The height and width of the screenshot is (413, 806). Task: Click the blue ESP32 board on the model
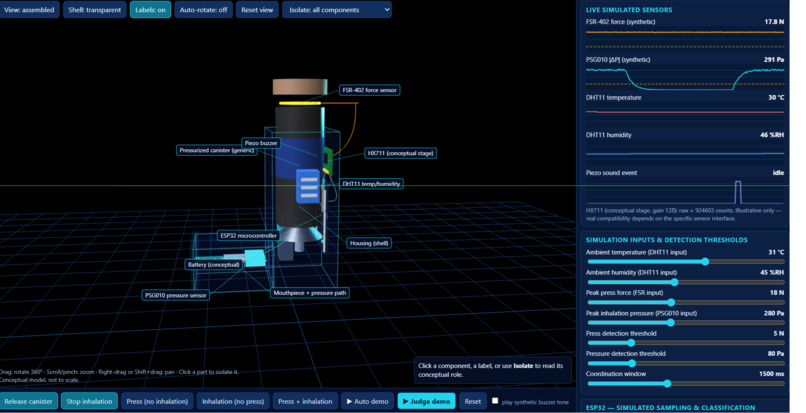click(x=308, y=186)
